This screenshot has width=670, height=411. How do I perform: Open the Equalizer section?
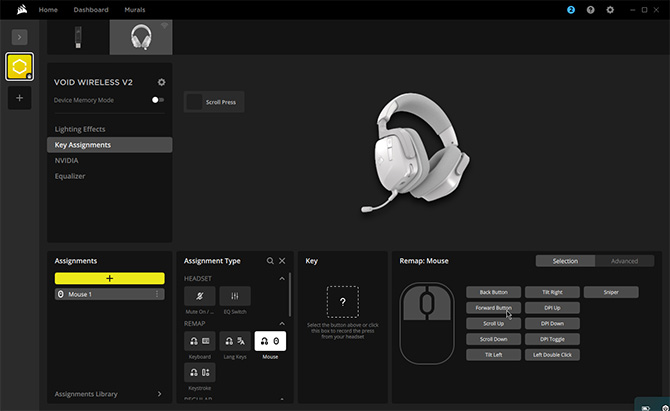click(x=70, y=176)
